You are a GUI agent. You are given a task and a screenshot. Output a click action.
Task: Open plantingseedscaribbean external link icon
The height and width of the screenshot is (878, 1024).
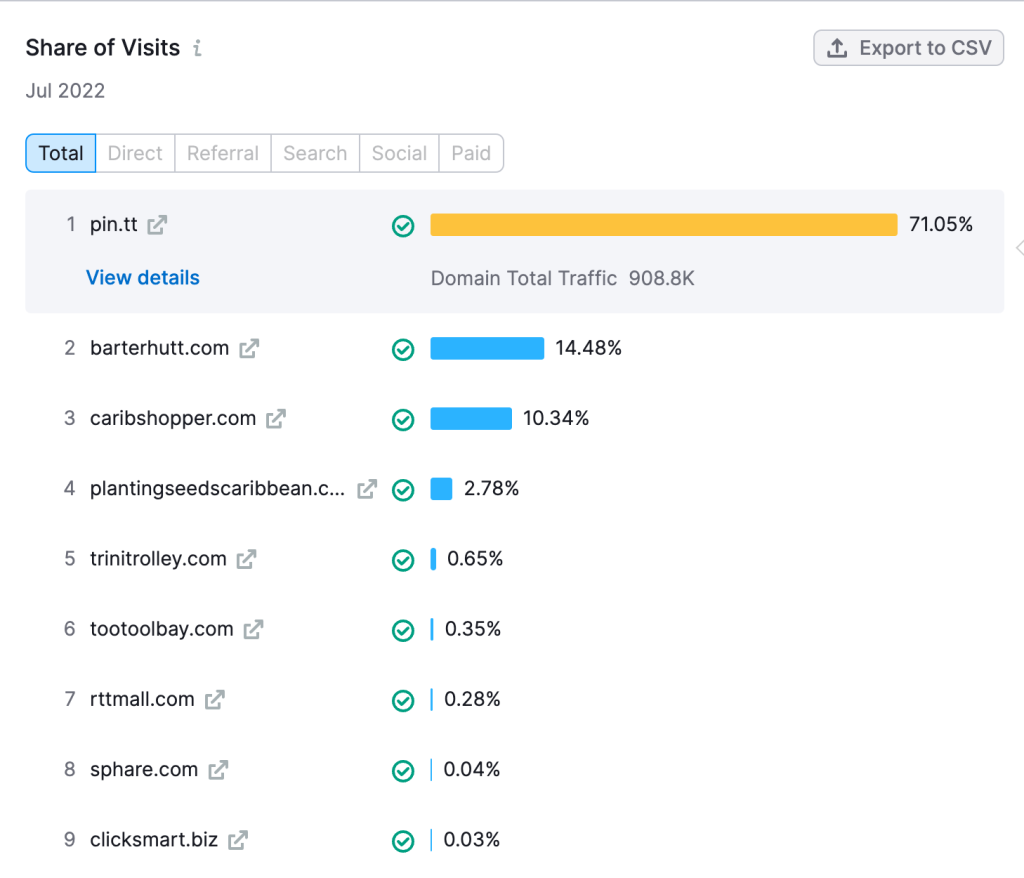pos(367,489)
